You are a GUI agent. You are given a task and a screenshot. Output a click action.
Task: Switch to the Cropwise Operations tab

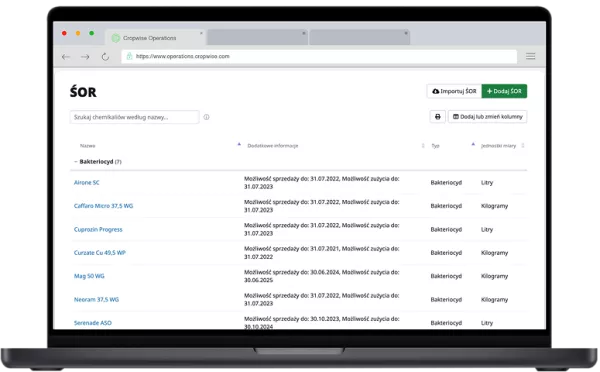(155, 38)
